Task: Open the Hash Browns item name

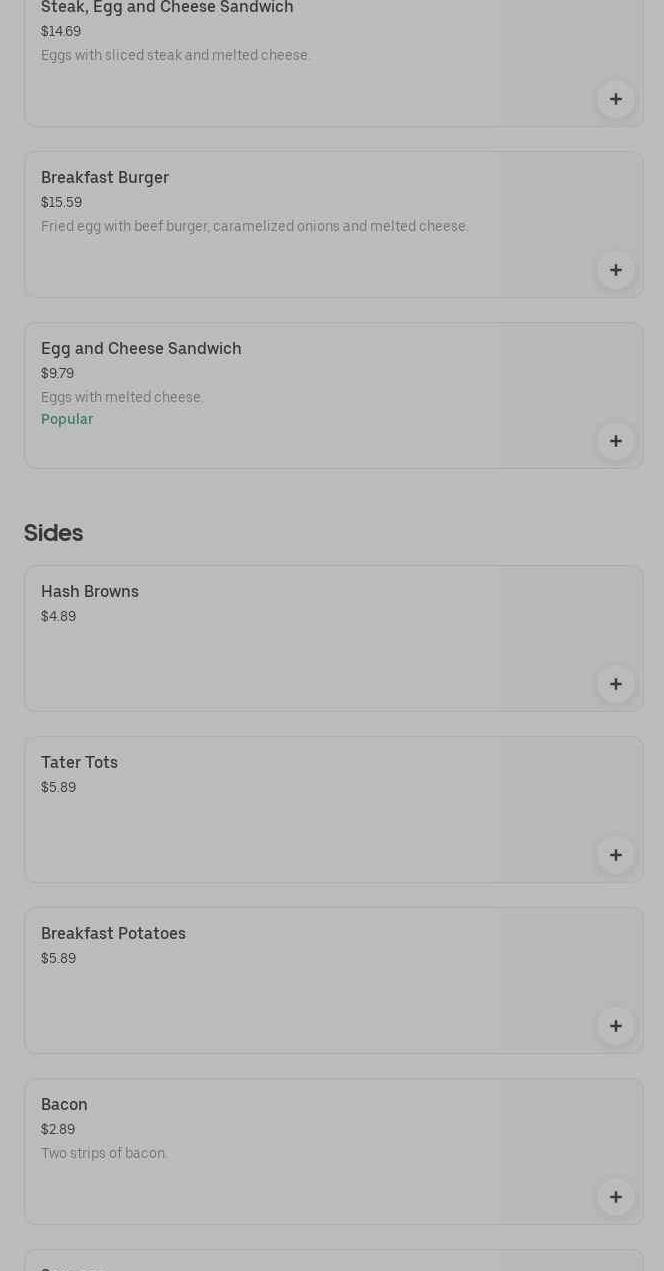Action: click(x=90, y=592)
